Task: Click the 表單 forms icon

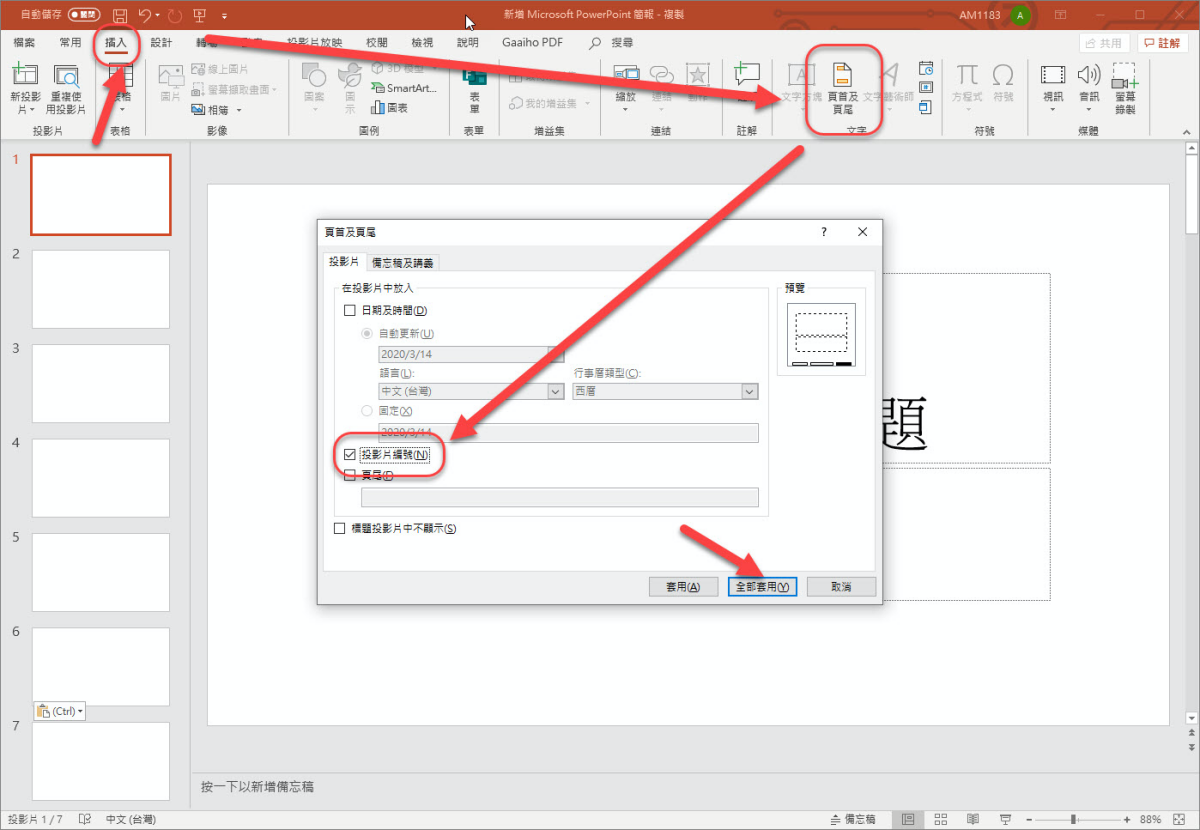Action: point(475,76)
